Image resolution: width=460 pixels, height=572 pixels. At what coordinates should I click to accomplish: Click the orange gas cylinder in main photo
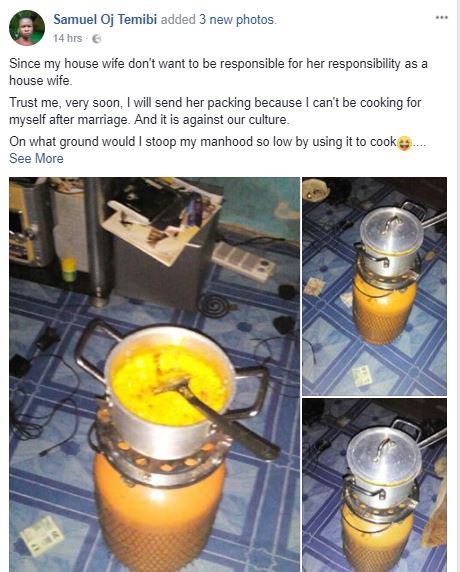coord(160,511)
